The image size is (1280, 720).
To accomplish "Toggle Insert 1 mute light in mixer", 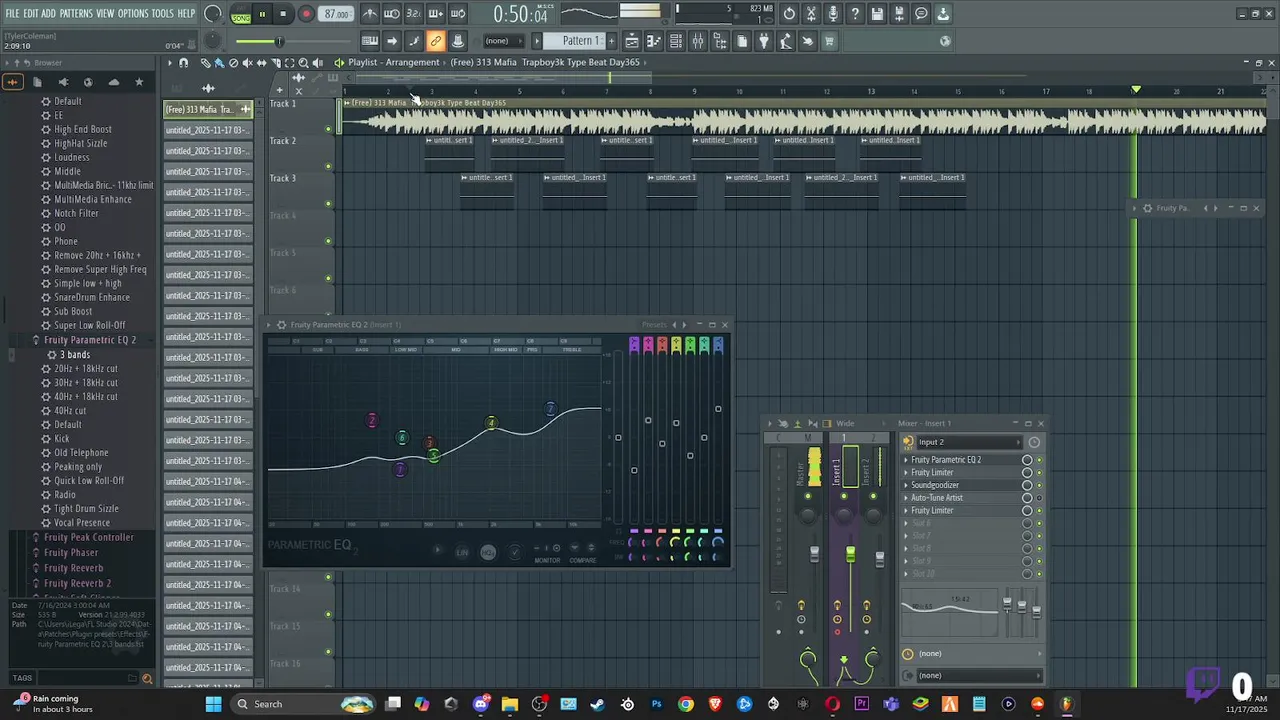I will pyautogui.click(x=844, y=496).
